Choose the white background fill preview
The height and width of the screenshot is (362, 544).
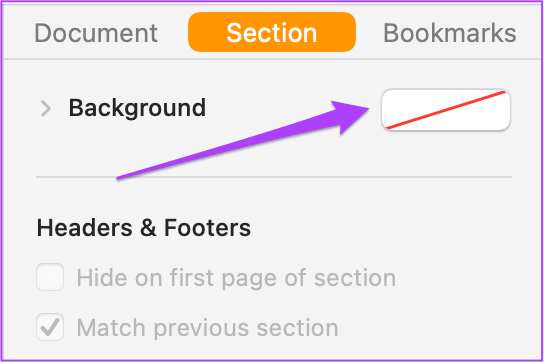point(446,110)
